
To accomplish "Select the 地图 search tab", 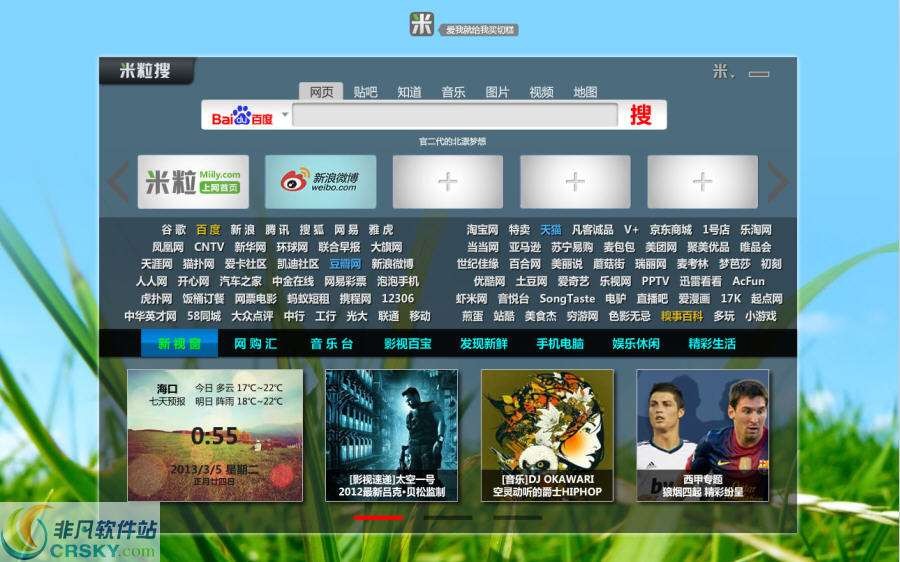I will [x=585, y=92].
